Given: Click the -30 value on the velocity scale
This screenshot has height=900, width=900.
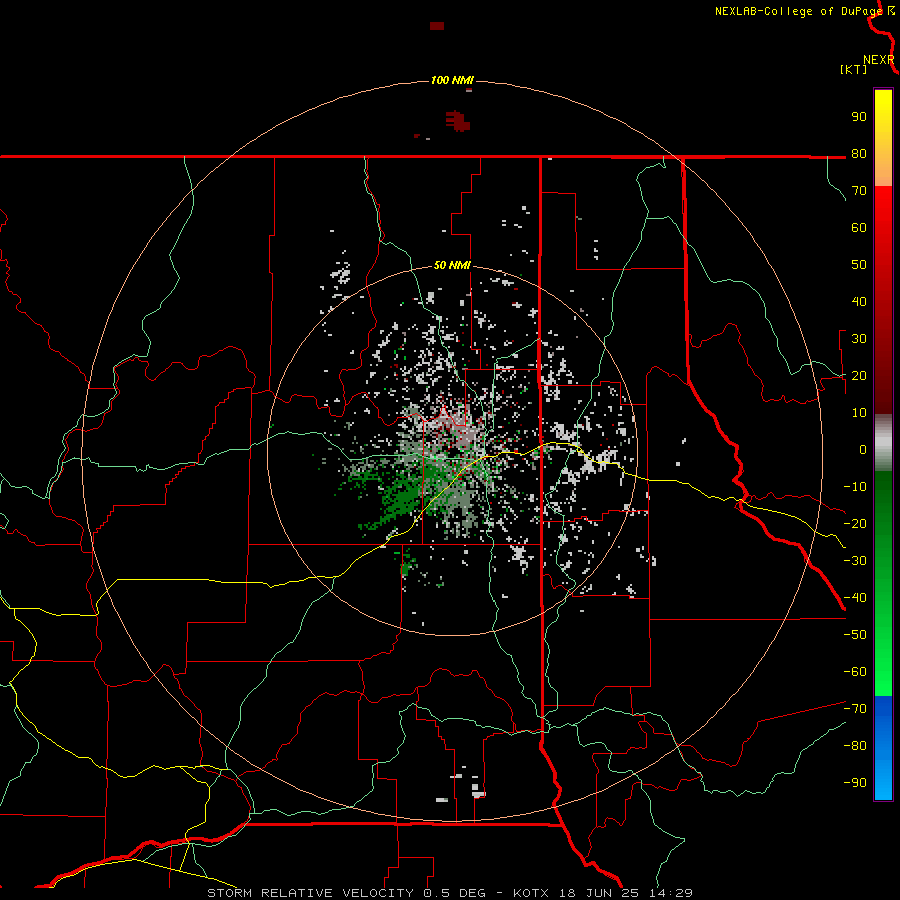Looking at the screenshot, I should pyautogui.click(x=855, y=561).
